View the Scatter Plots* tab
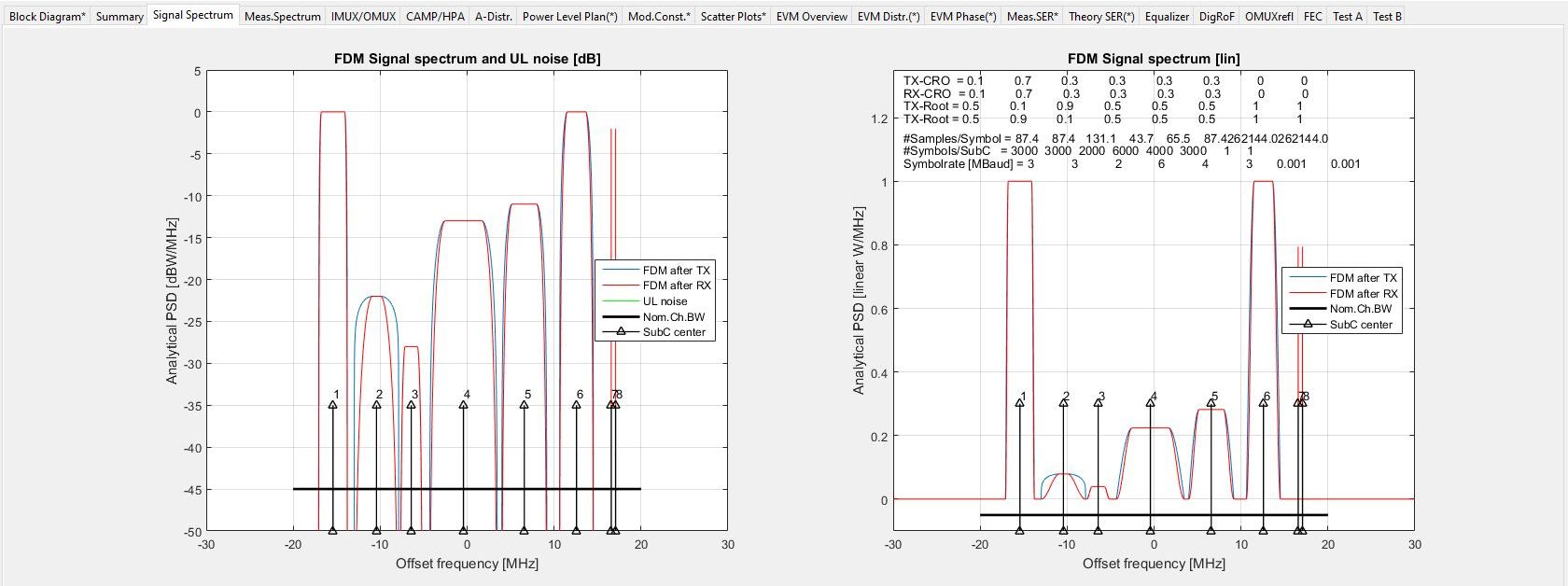This screenshot has height=586, width=1568. (x=733, y=17)
